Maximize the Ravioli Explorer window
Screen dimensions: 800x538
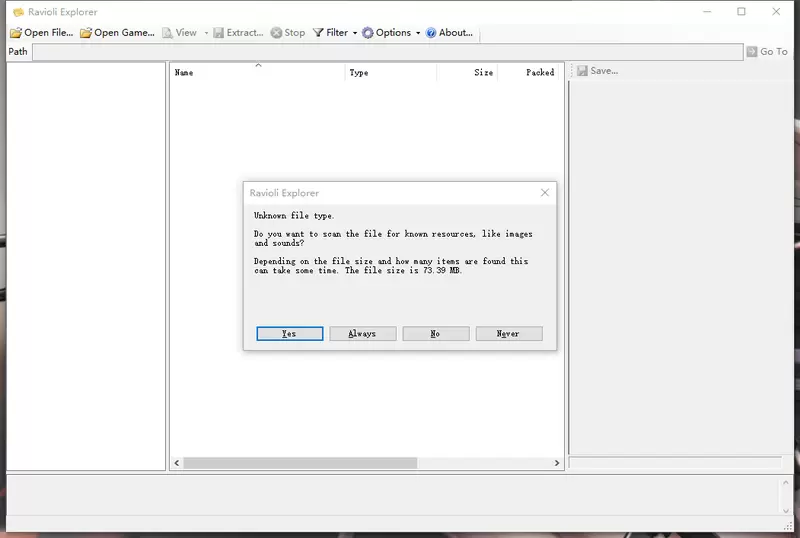coord(741,11)
